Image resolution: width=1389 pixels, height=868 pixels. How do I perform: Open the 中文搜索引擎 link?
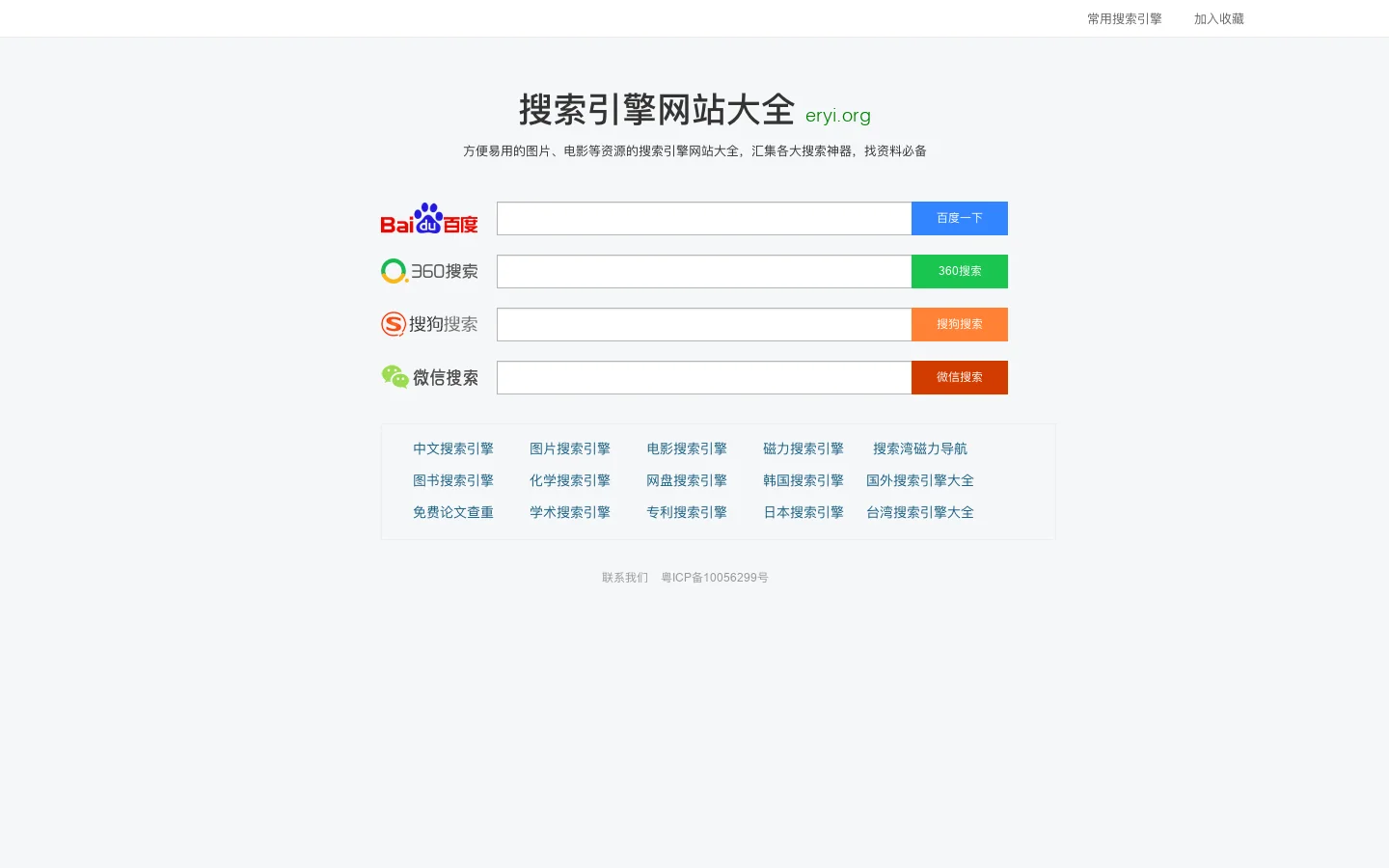453,448
